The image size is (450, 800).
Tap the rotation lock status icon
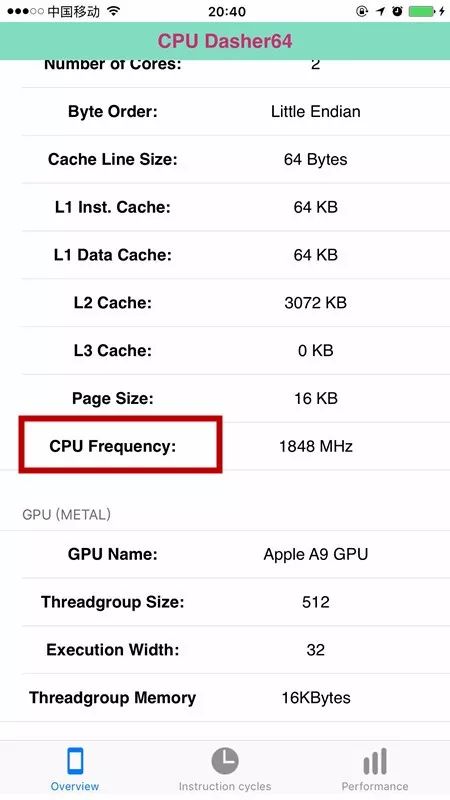click(362, 11)
